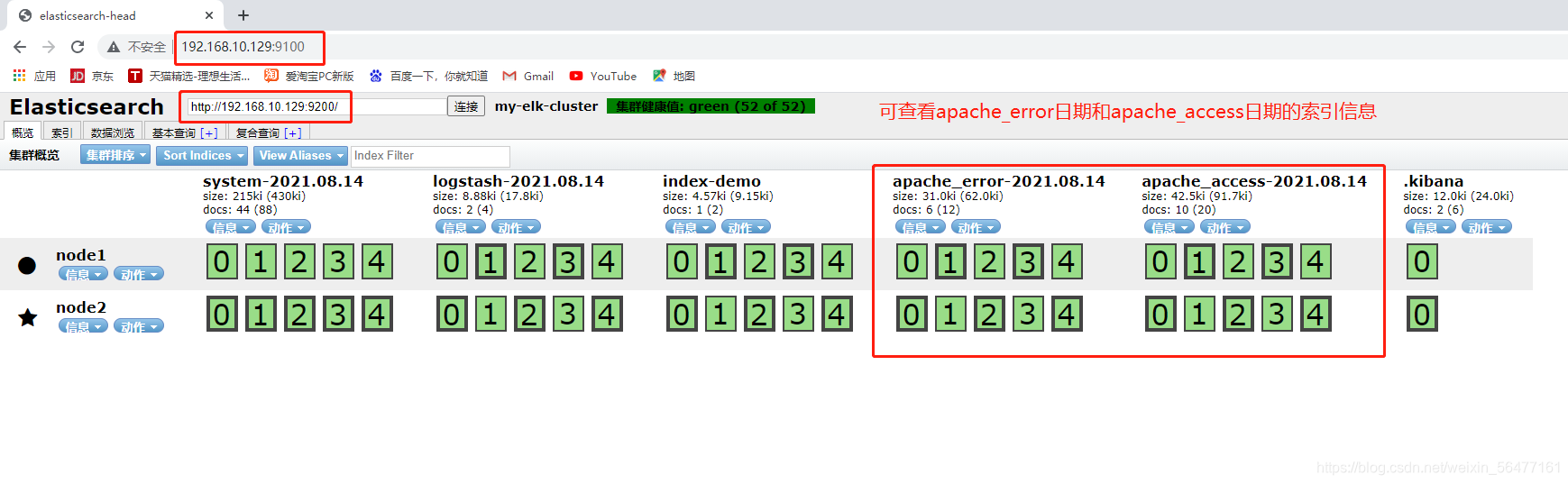Screen dimensions: 1568x484
Task: Open 信息 dropdown for .kibana index
Action: pos(1431,227)
